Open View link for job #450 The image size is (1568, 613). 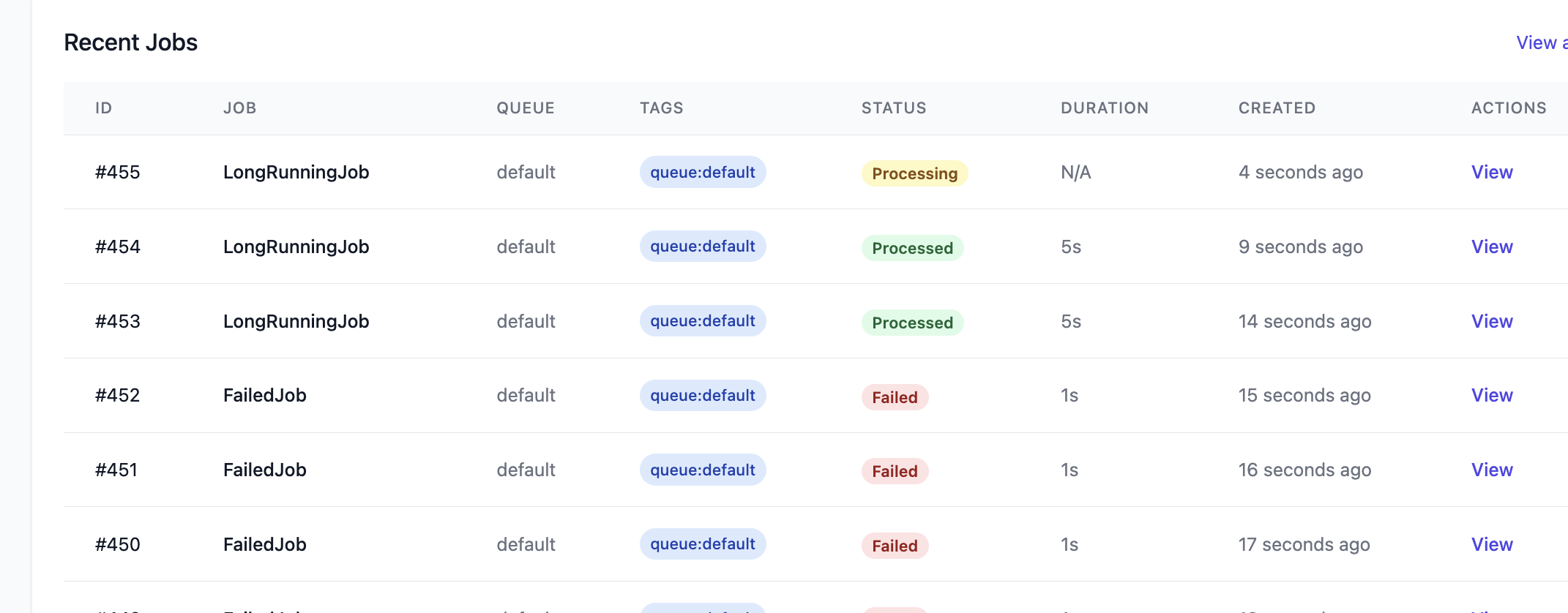click(1491, 544)
